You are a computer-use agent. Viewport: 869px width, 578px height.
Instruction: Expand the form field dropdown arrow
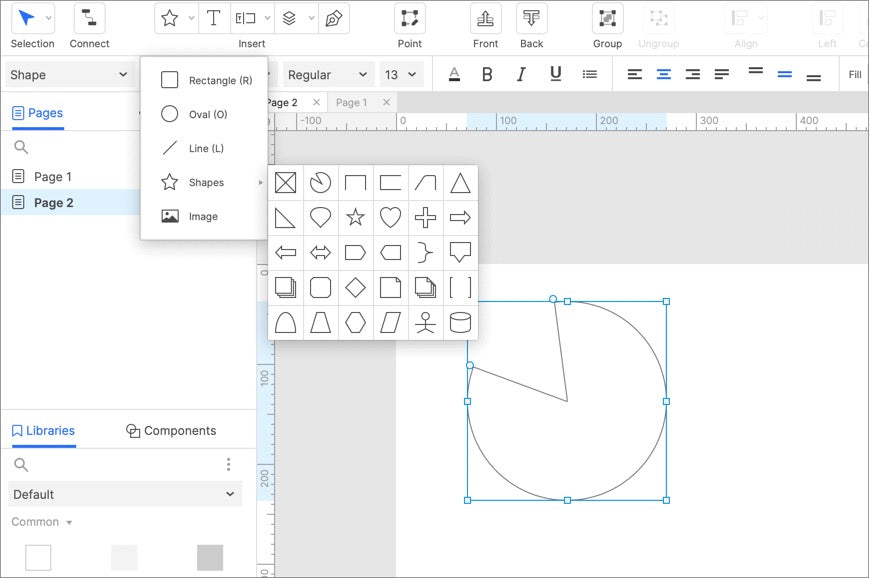(x=267, y=18)
